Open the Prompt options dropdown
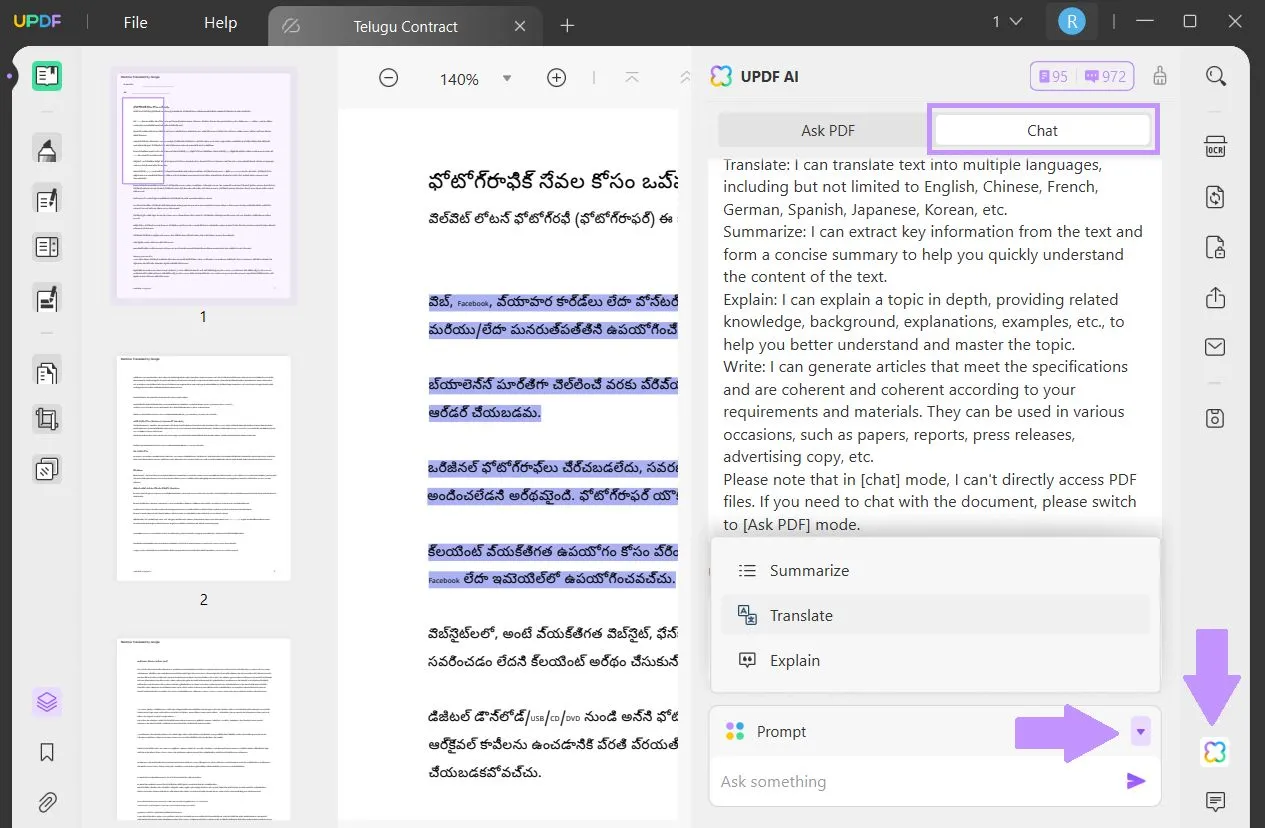The image size is (1265, 828). click(1140, 731)
